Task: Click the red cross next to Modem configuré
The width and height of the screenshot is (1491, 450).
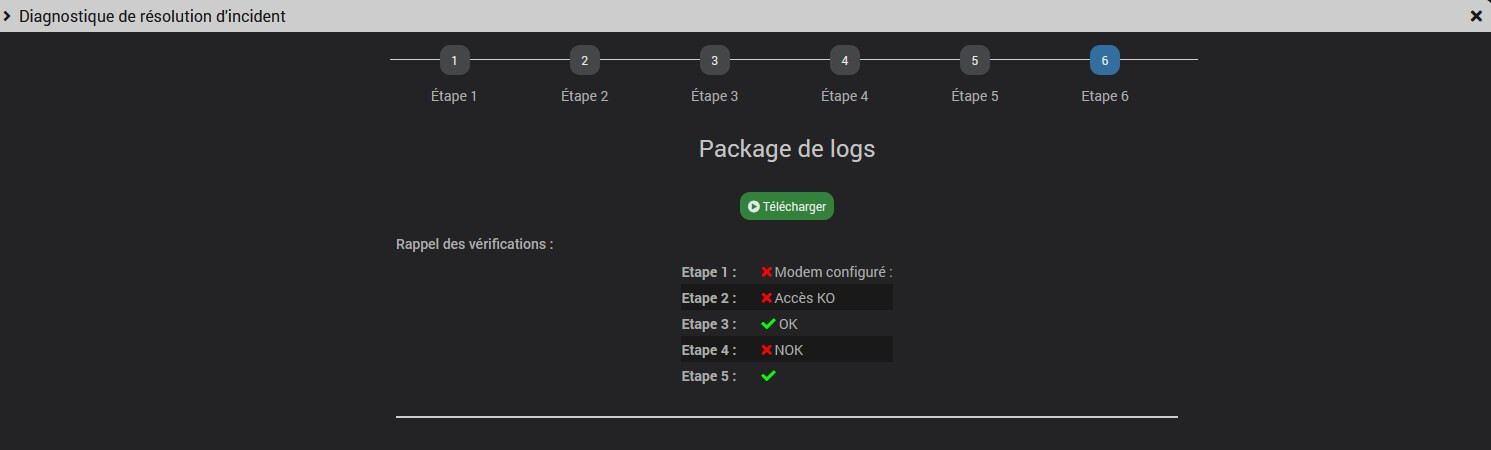Action: click(767, 272)
